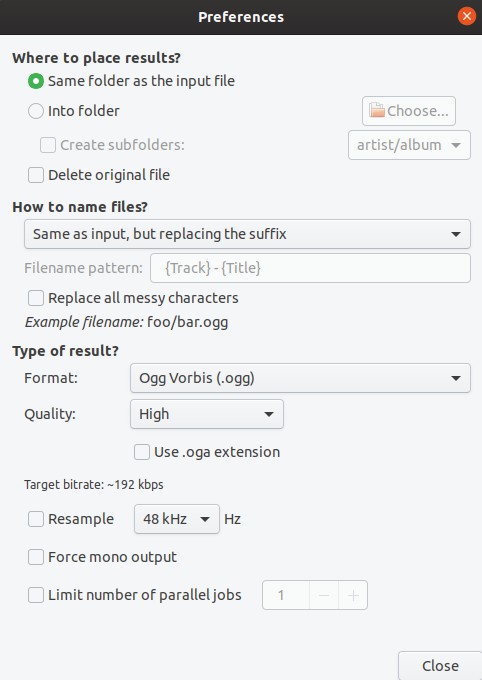The width and height of the screenshot is (482, 680).
Task: Open the artist/album subfolder dropdown
Action: pyautogui.click(x=409, y=145)
